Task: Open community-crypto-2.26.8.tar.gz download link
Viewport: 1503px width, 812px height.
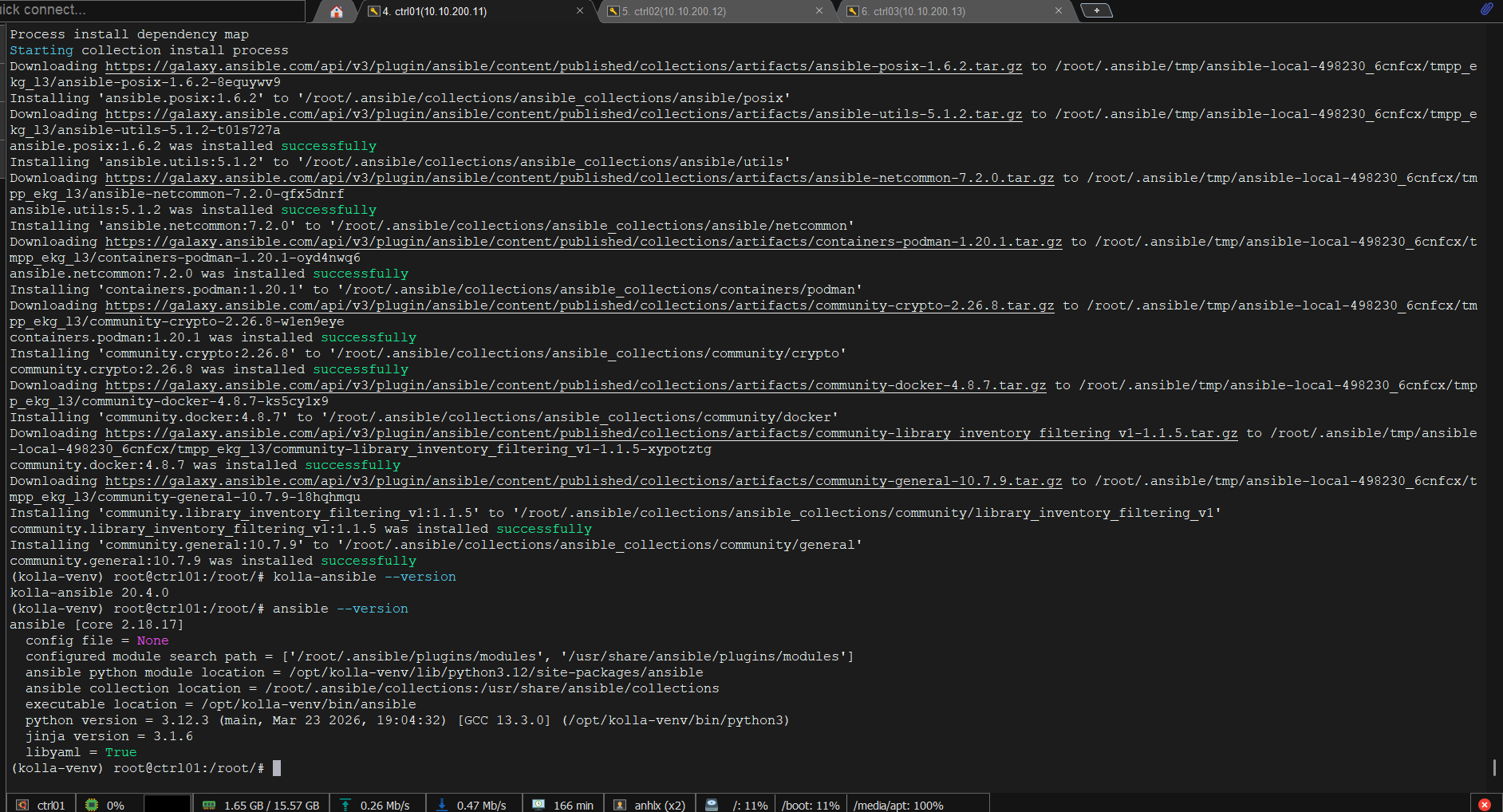Action: [579, 305]
